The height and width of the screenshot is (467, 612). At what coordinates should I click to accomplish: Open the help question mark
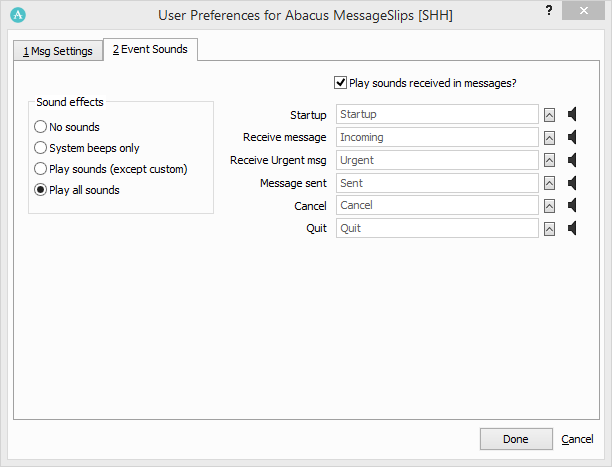pyautogui.click(x=549, y=11)
